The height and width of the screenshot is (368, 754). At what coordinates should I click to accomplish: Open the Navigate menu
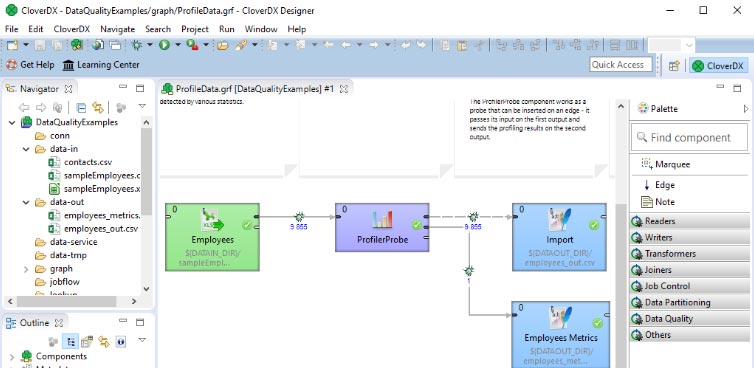point(117,29)
